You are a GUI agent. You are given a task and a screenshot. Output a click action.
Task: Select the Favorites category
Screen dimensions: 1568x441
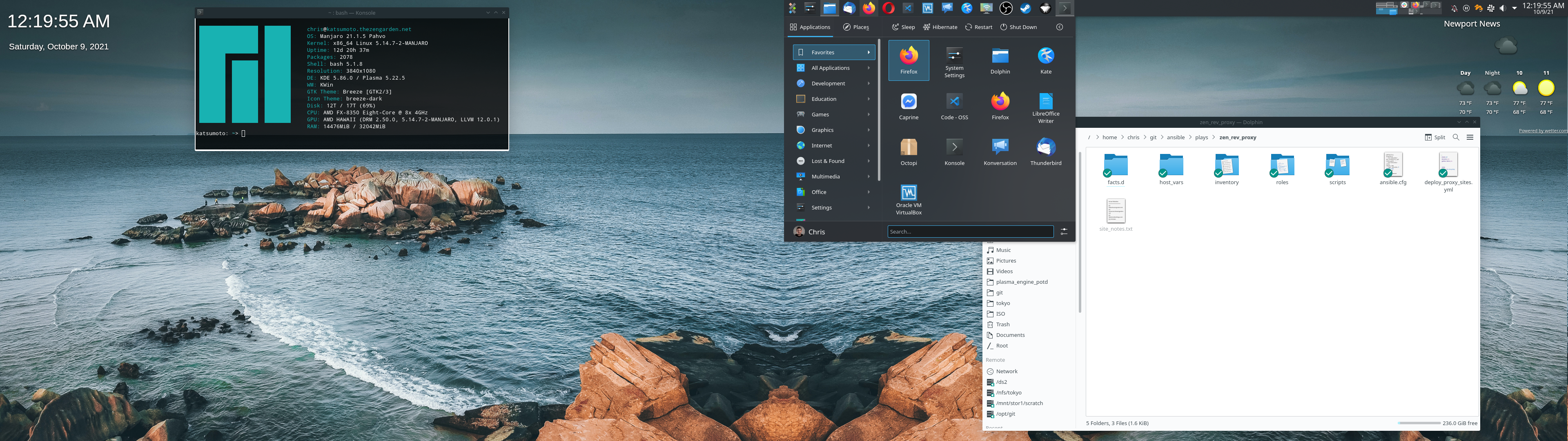click(834, 52)
